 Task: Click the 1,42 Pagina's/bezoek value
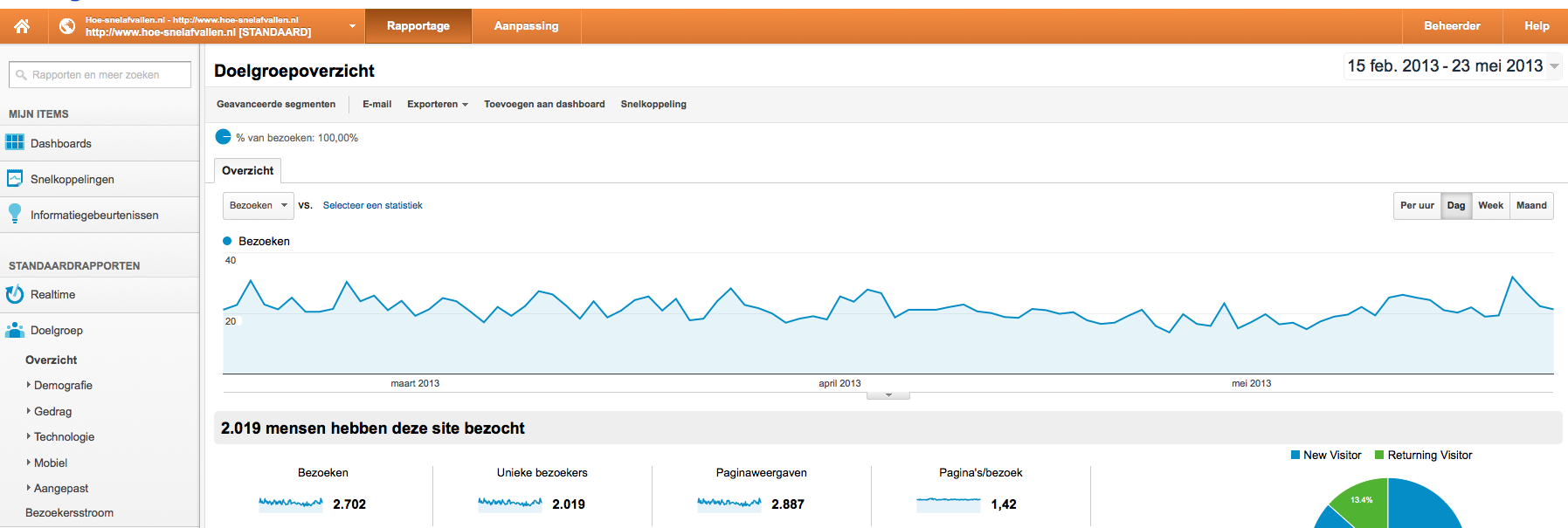(x=1004, y=504)
